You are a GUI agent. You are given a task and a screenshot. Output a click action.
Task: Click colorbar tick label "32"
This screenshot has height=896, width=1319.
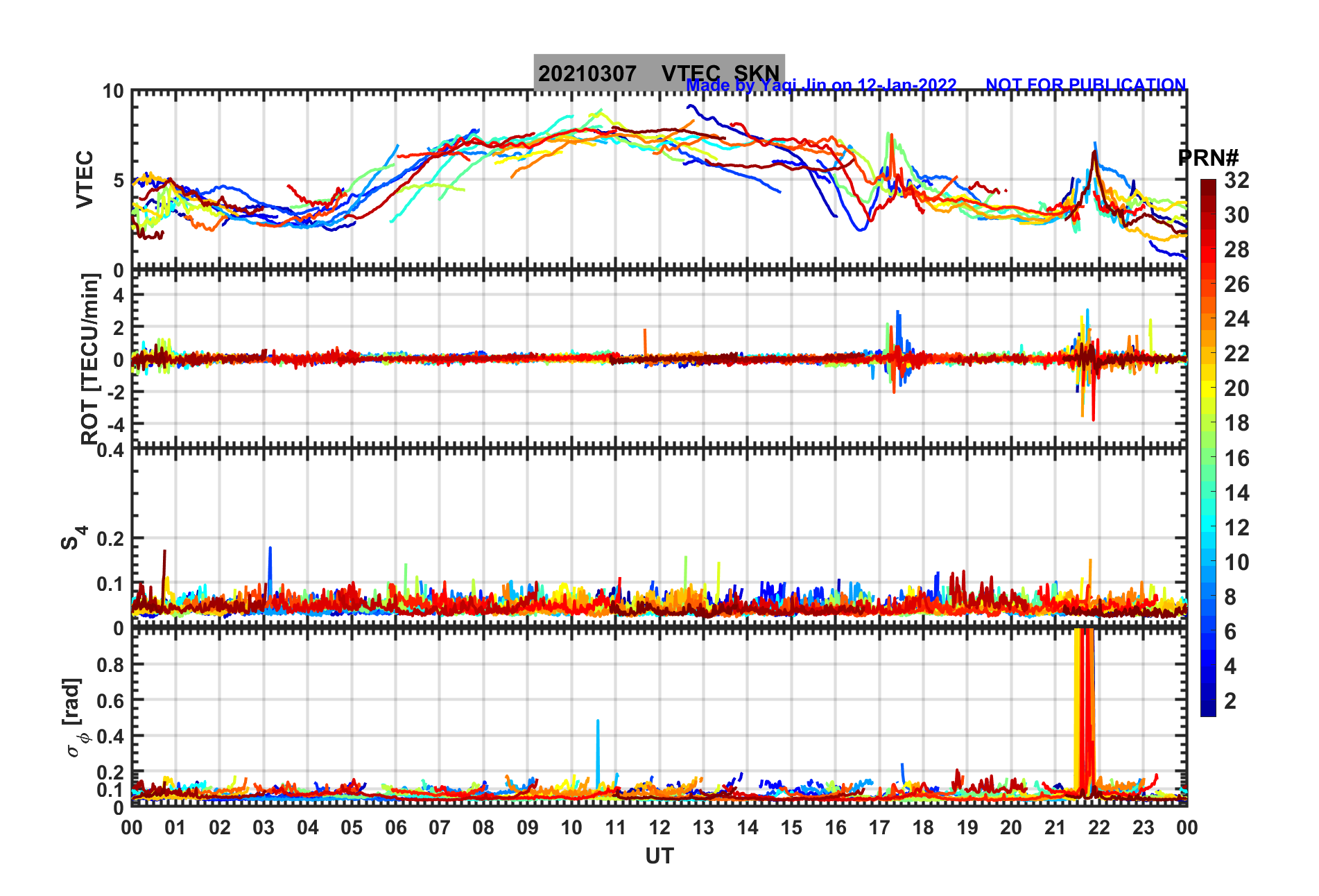(x=1236, y=180)
